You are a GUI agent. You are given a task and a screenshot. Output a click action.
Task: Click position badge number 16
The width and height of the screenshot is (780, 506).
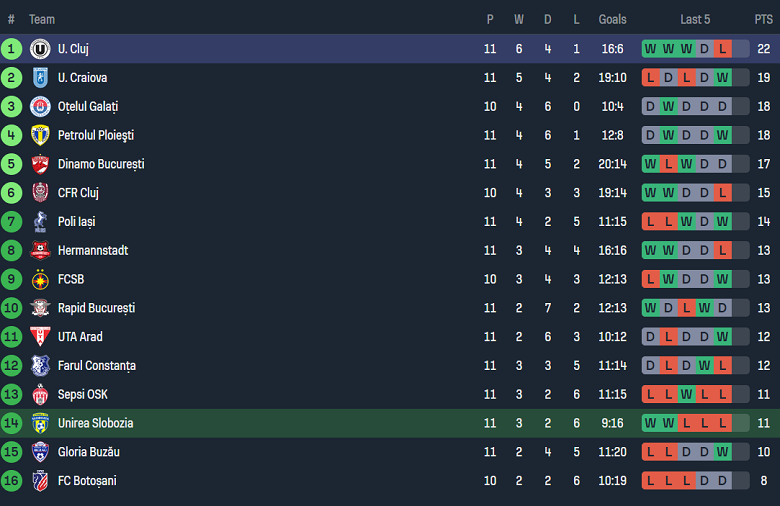click(x=12, y=481)
